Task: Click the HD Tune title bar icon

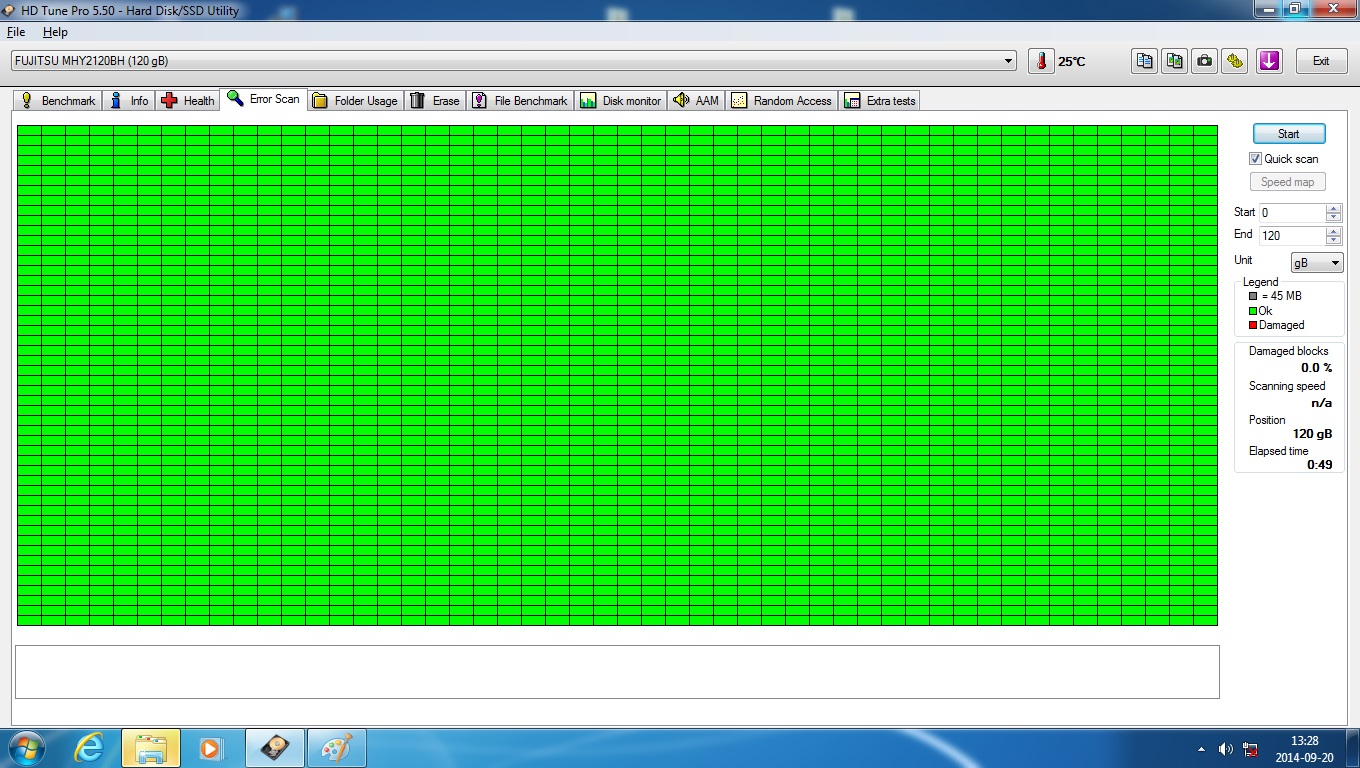Action: coord(11,9)
